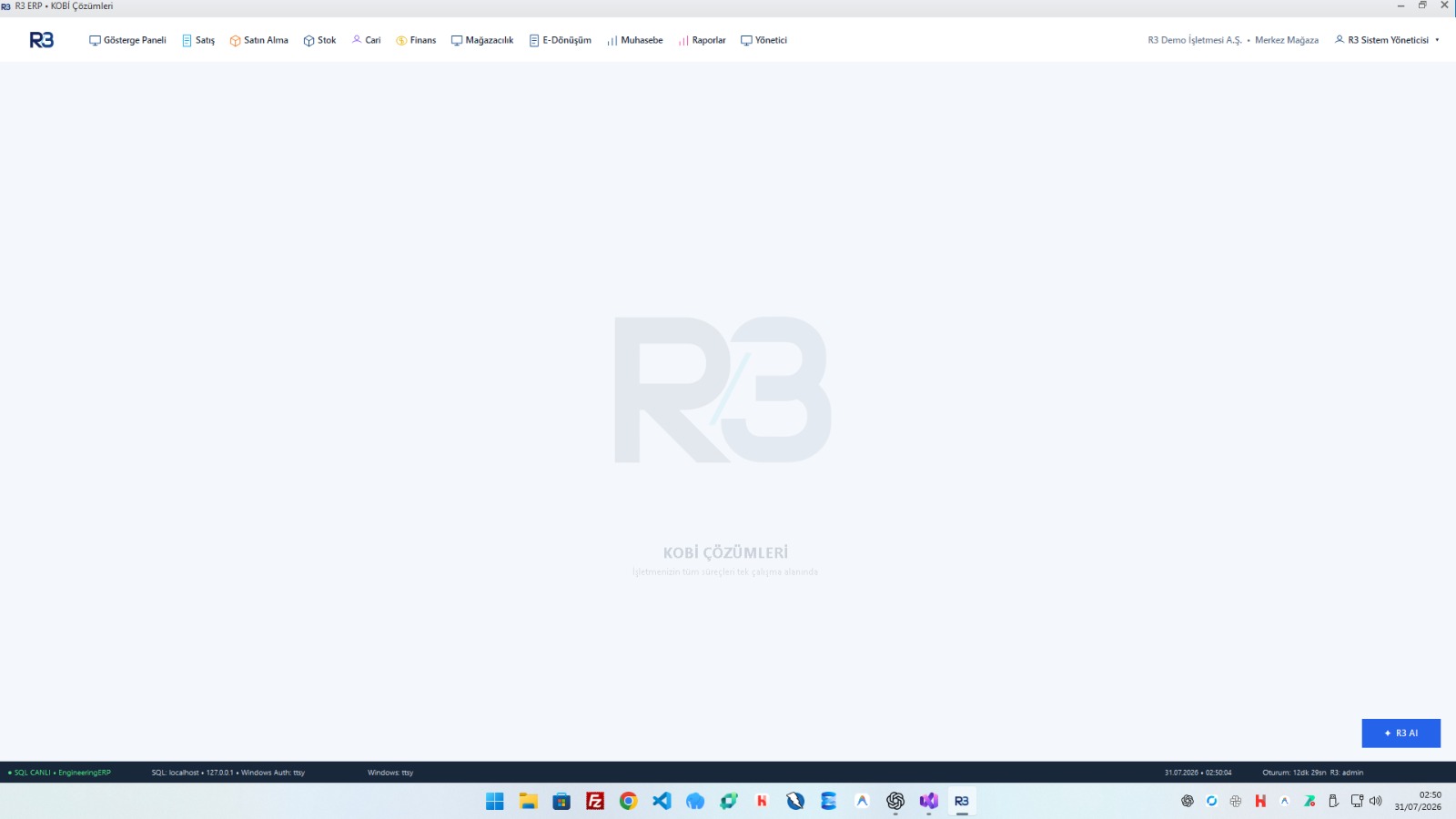The height and width of the screenshot is (819, 1456).
Task: Open the Satın Alma menu
Action: pyautogui.click(x=259, y=40)
